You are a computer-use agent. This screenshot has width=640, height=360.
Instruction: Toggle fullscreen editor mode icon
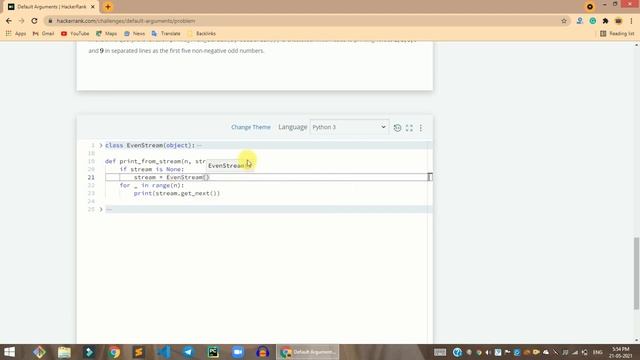tap(409, 128)
